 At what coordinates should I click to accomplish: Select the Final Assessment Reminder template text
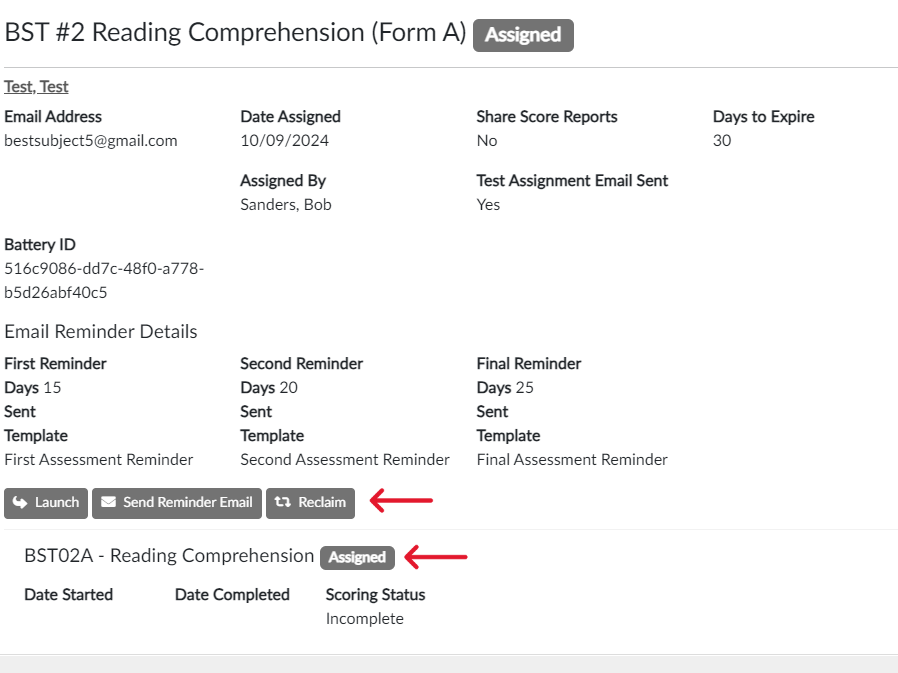click(x=572, y=460)
